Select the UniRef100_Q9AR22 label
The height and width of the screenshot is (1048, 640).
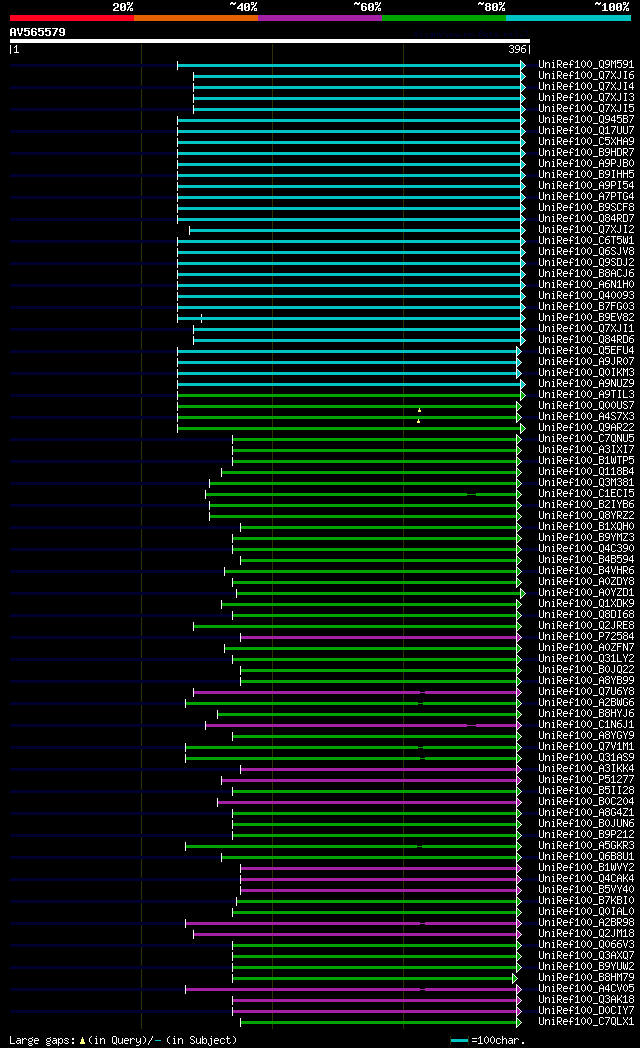pos(586,428)
